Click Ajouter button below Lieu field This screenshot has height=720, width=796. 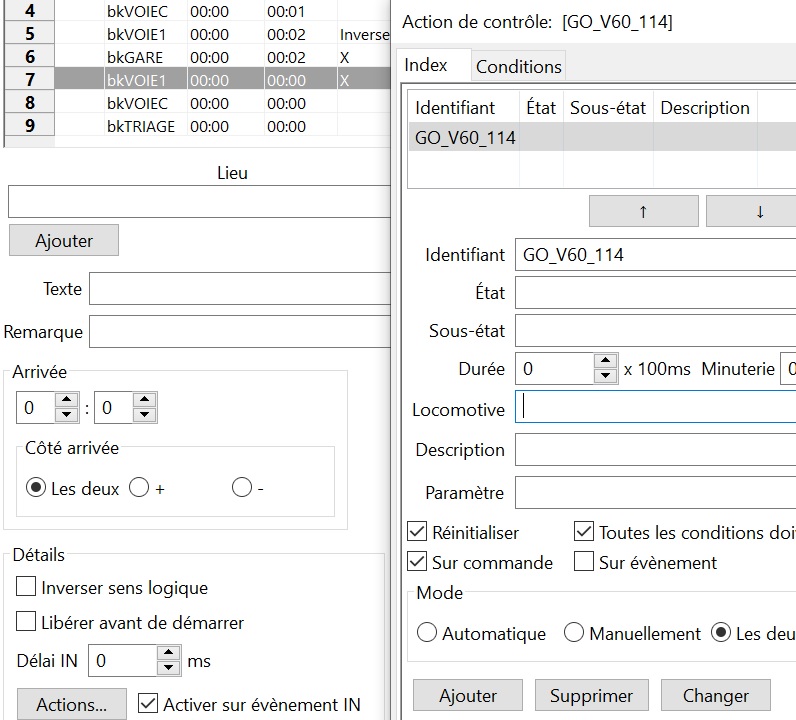tap(64, 240)
